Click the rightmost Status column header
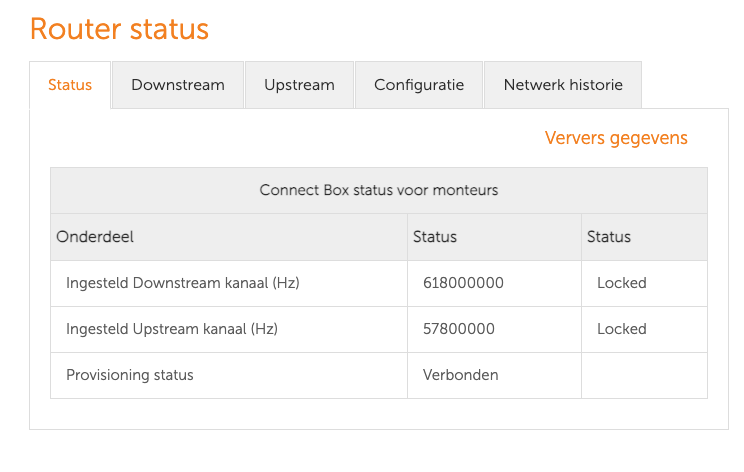Viewport: 744px width, 472px height. click(609, 237)
